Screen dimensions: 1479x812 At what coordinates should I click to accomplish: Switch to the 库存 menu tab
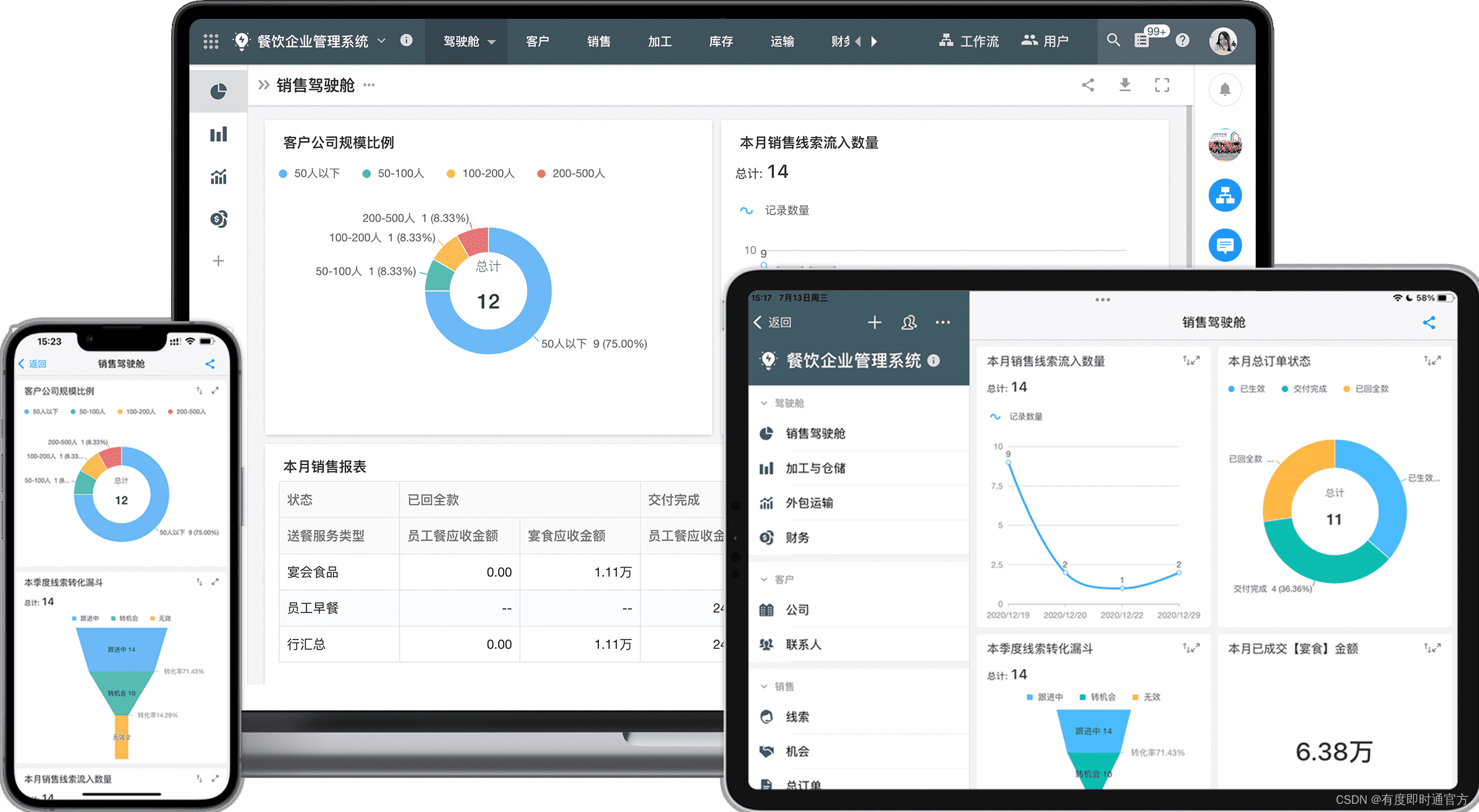pyautogui.click(x=721, y=41)
